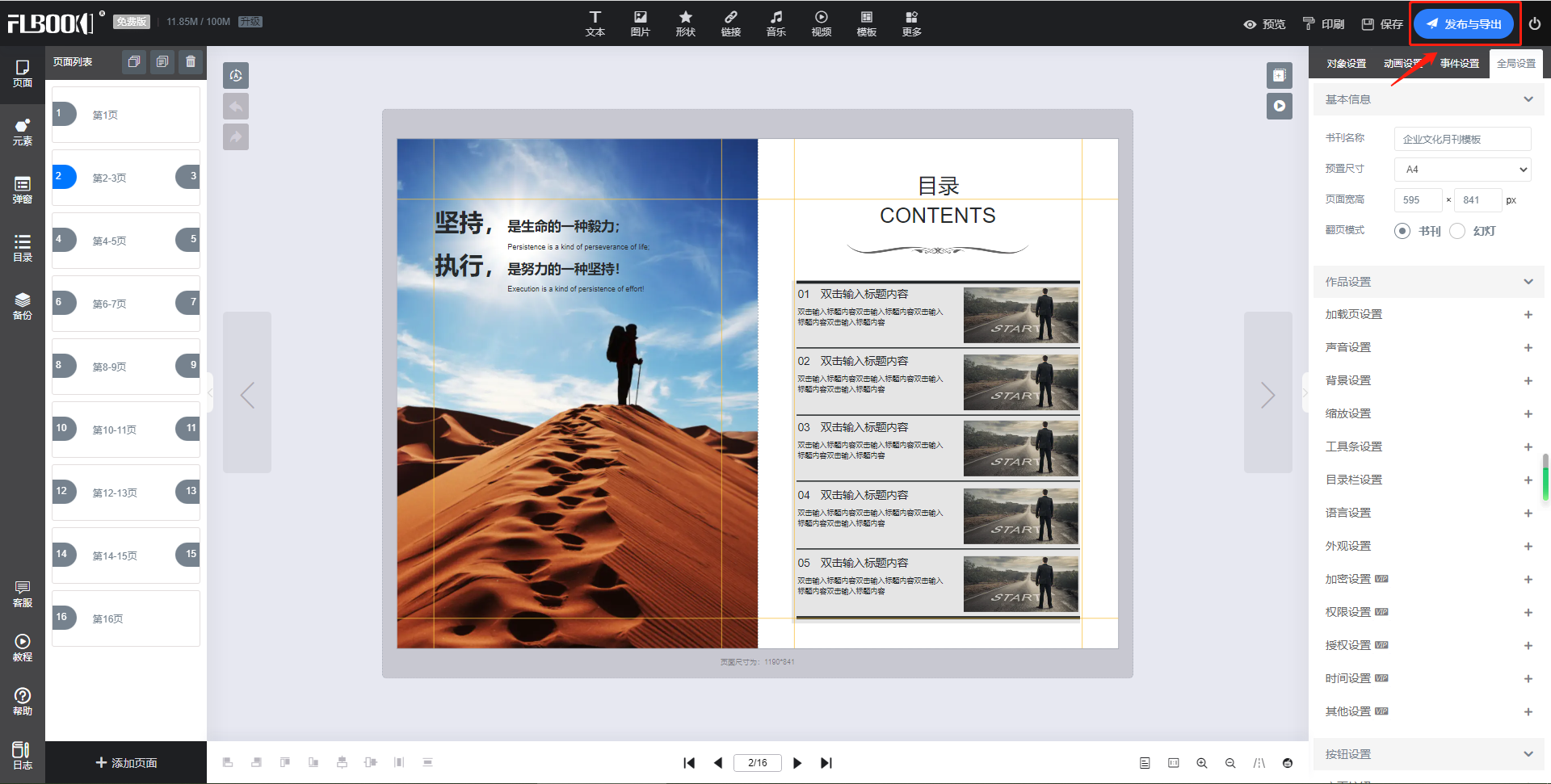
Task: Click the power/logout icon
Action: pos(1535,24)
